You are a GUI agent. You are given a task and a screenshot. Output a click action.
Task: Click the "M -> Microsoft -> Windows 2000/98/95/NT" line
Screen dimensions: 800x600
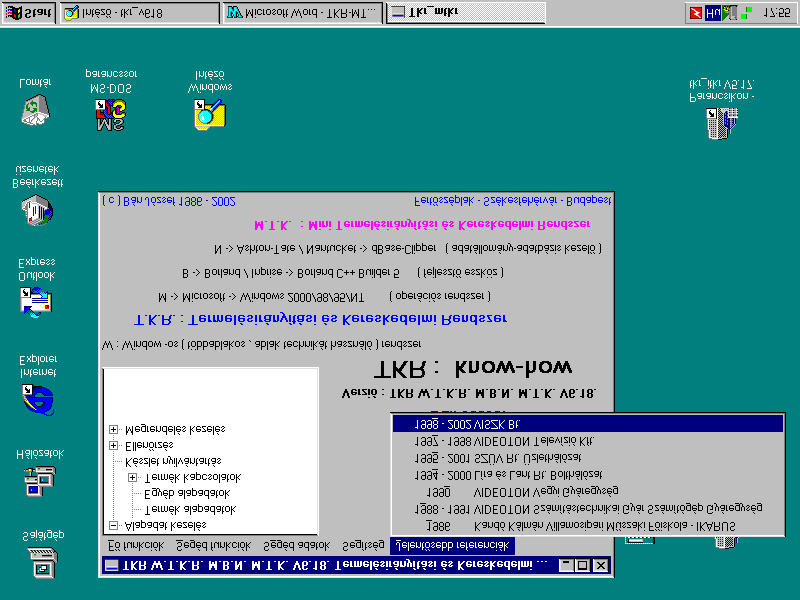click(x=324, y=296)
